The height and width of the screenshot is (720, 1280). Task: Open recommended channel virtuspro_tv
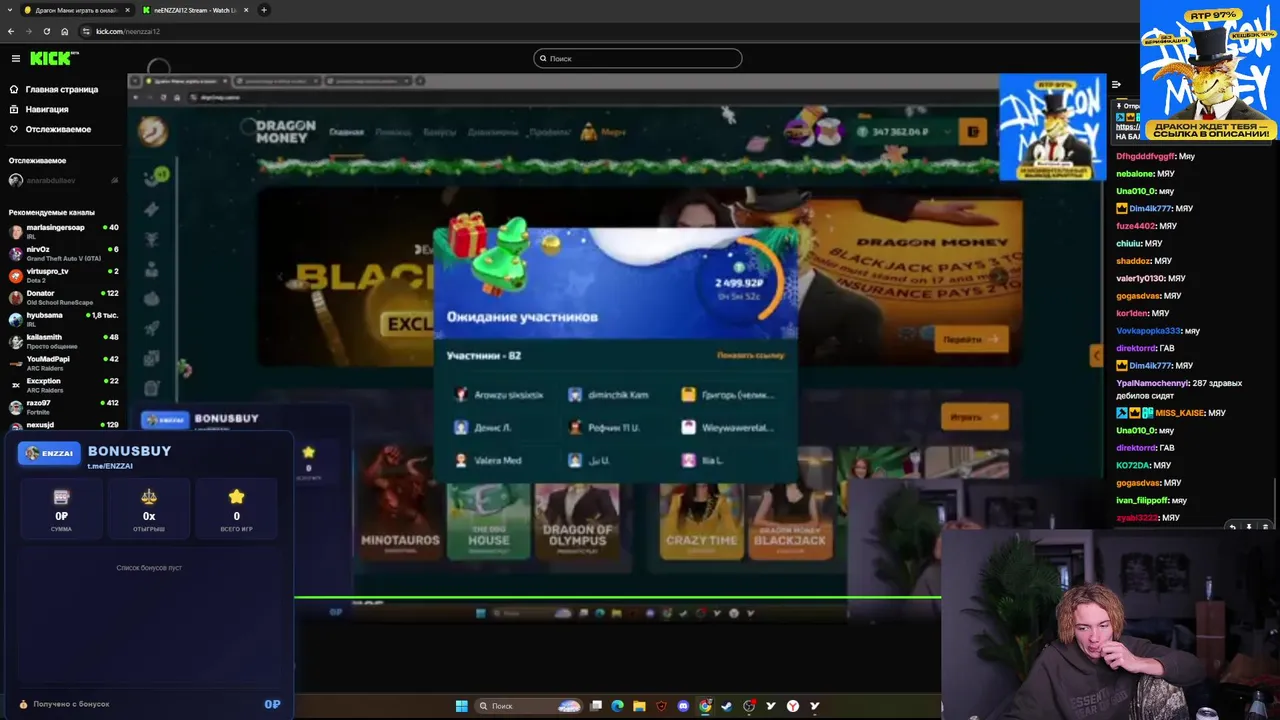pyautogui.click(x=63, y=275)
